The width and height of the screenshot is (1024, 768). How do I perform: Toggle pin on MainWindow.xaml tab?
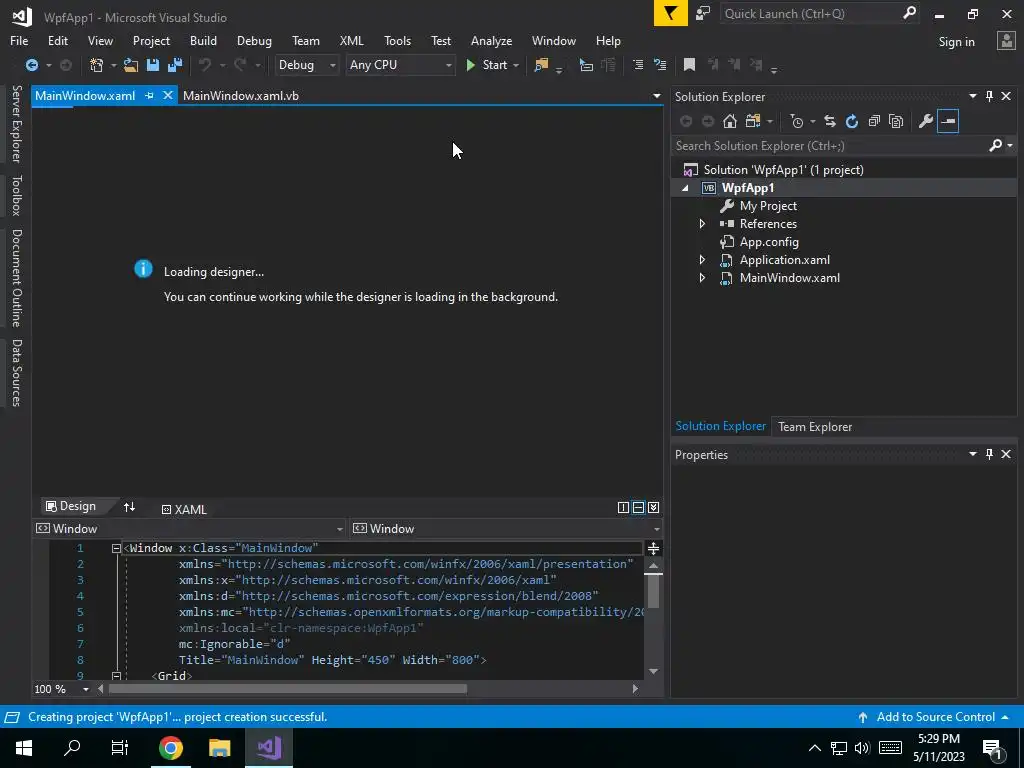[x=150, y=95]
